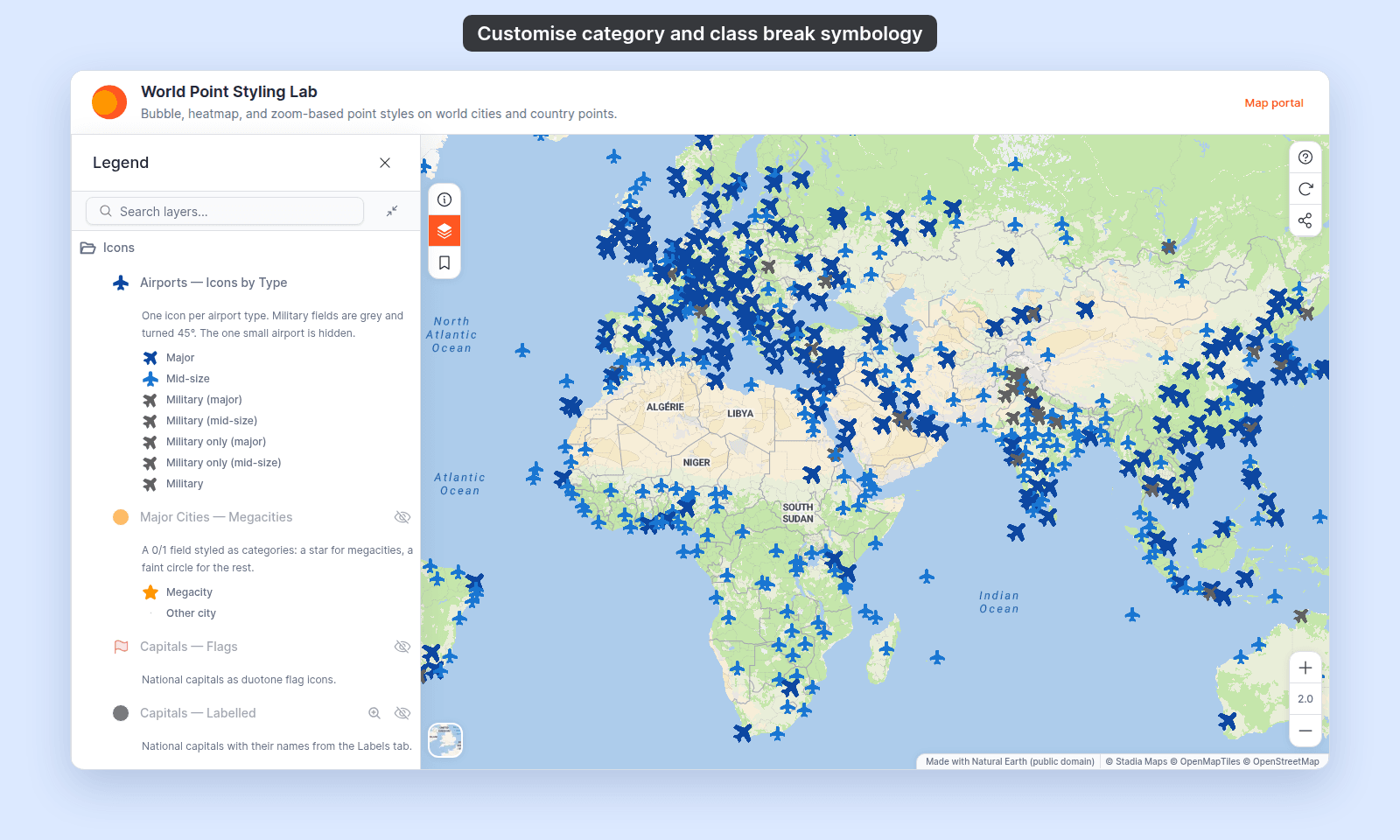Viewport: 1400px width, 840px height.
Task: Click the Military (major) legend symbol
Action: pyautogui.click(x=150, y=400)
